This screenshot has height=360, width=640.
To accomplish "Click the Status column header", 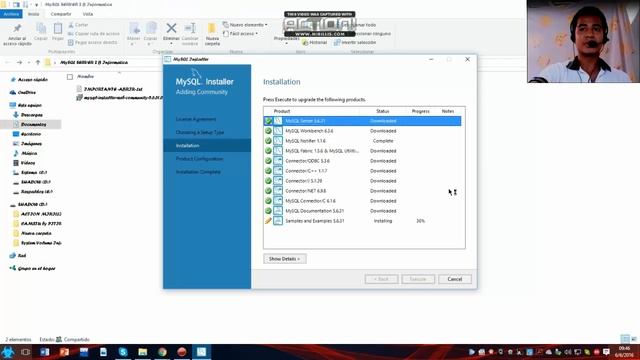I will point(382,111).
